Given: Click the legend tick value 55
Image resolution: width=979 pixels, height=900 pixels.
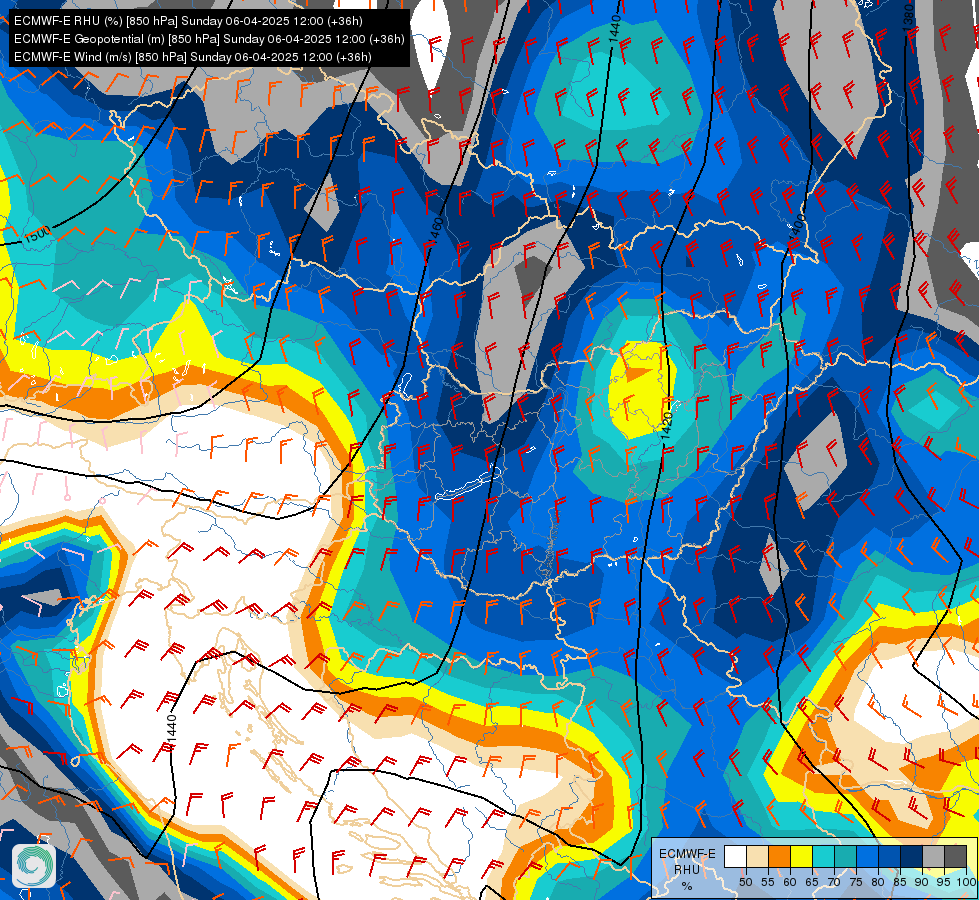Looking at the screenshot, I should click(768, 882).
